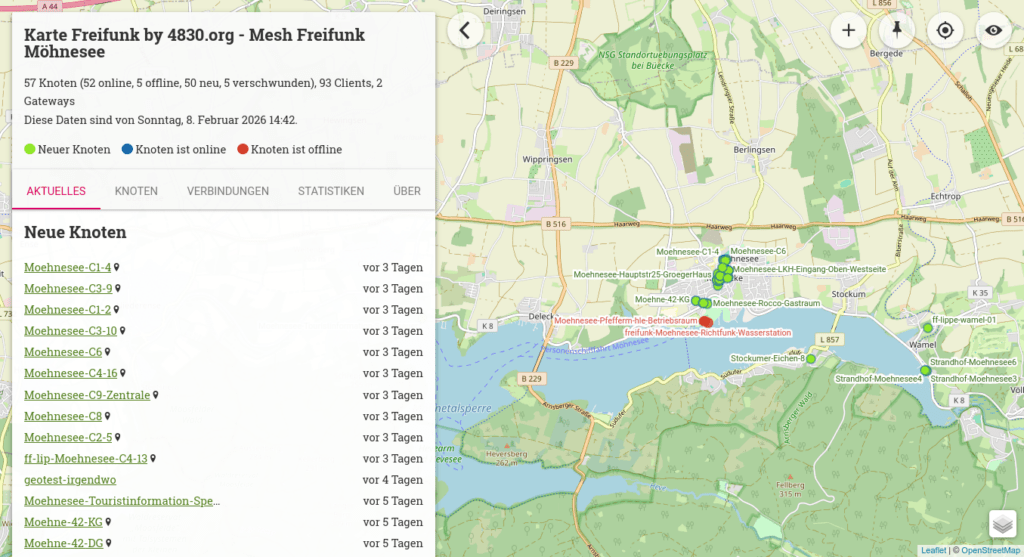The width and height of the screenshot is (1024, 557).
Task: Click green node marker Stockumer-Eichen-8
Action: coord(810,359)
